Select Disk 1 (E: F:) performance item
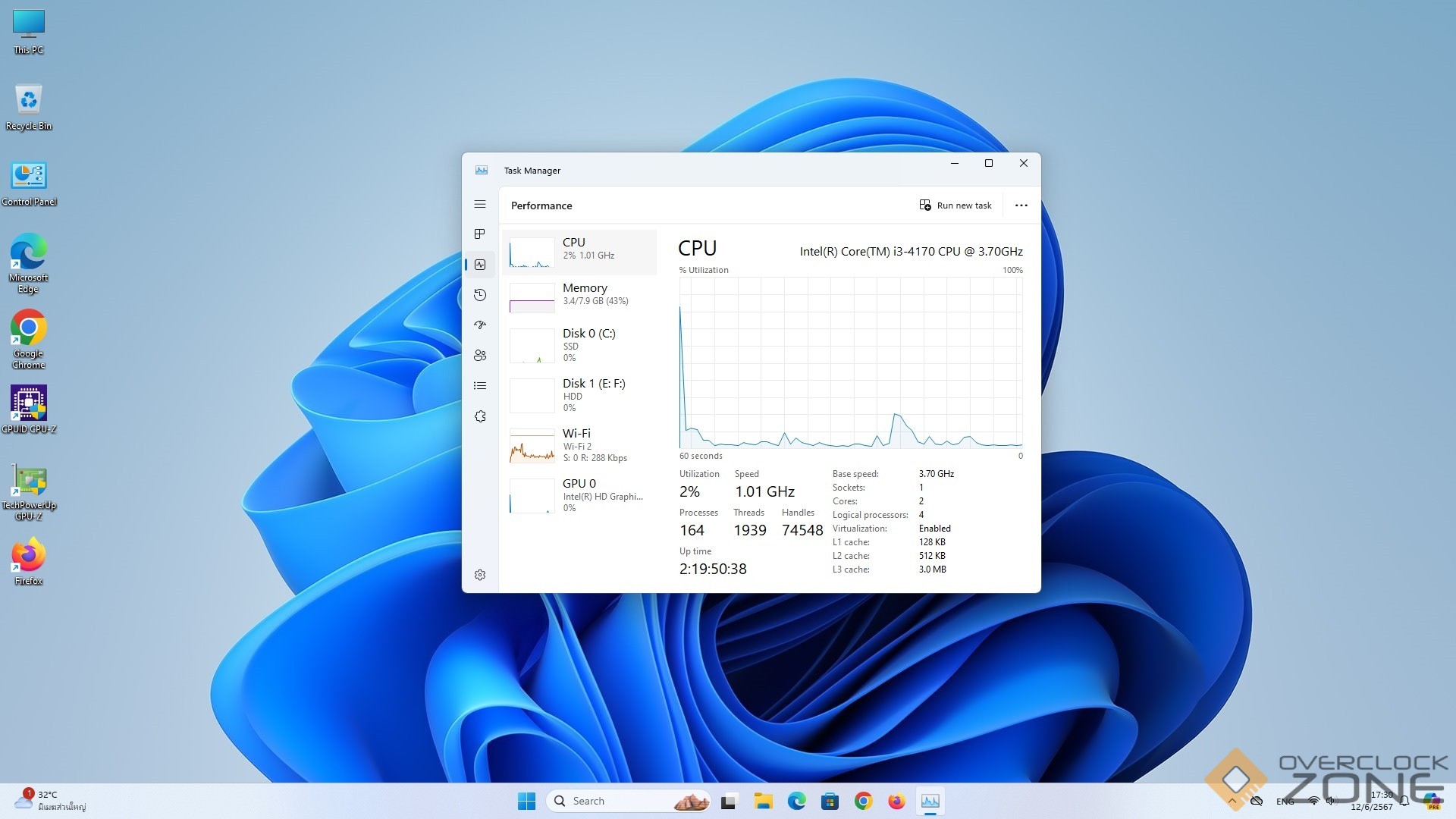The width and height of the screenshot is (1456, 819). click(x=579, y=394)
